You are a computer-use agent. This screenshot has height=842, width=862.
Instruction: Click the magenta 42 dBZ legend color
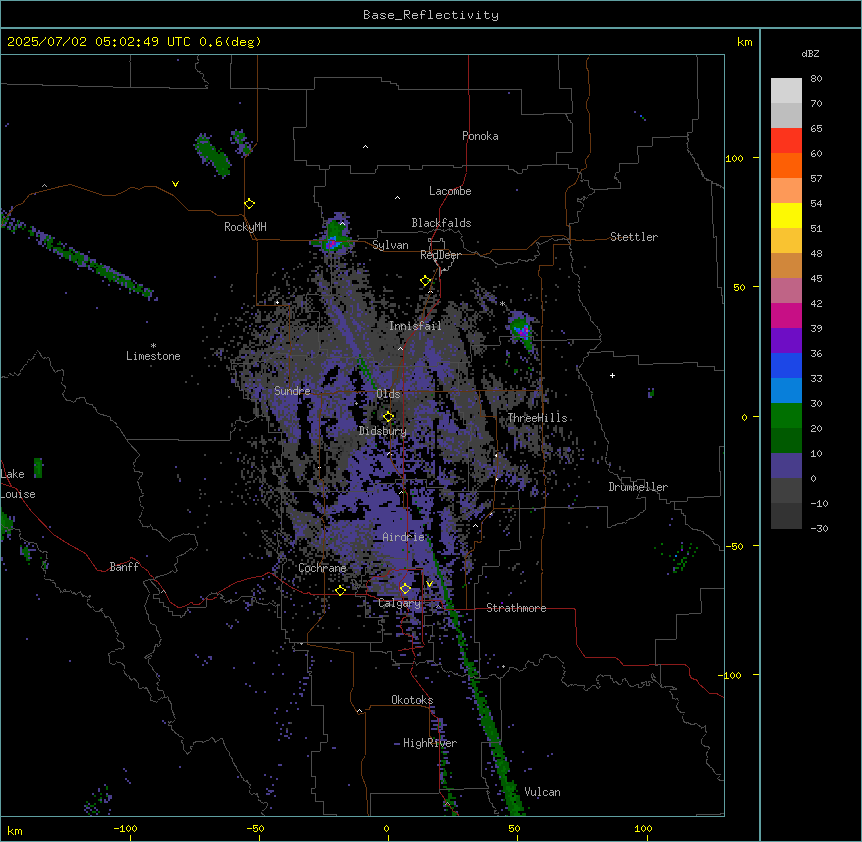[786, 315]
